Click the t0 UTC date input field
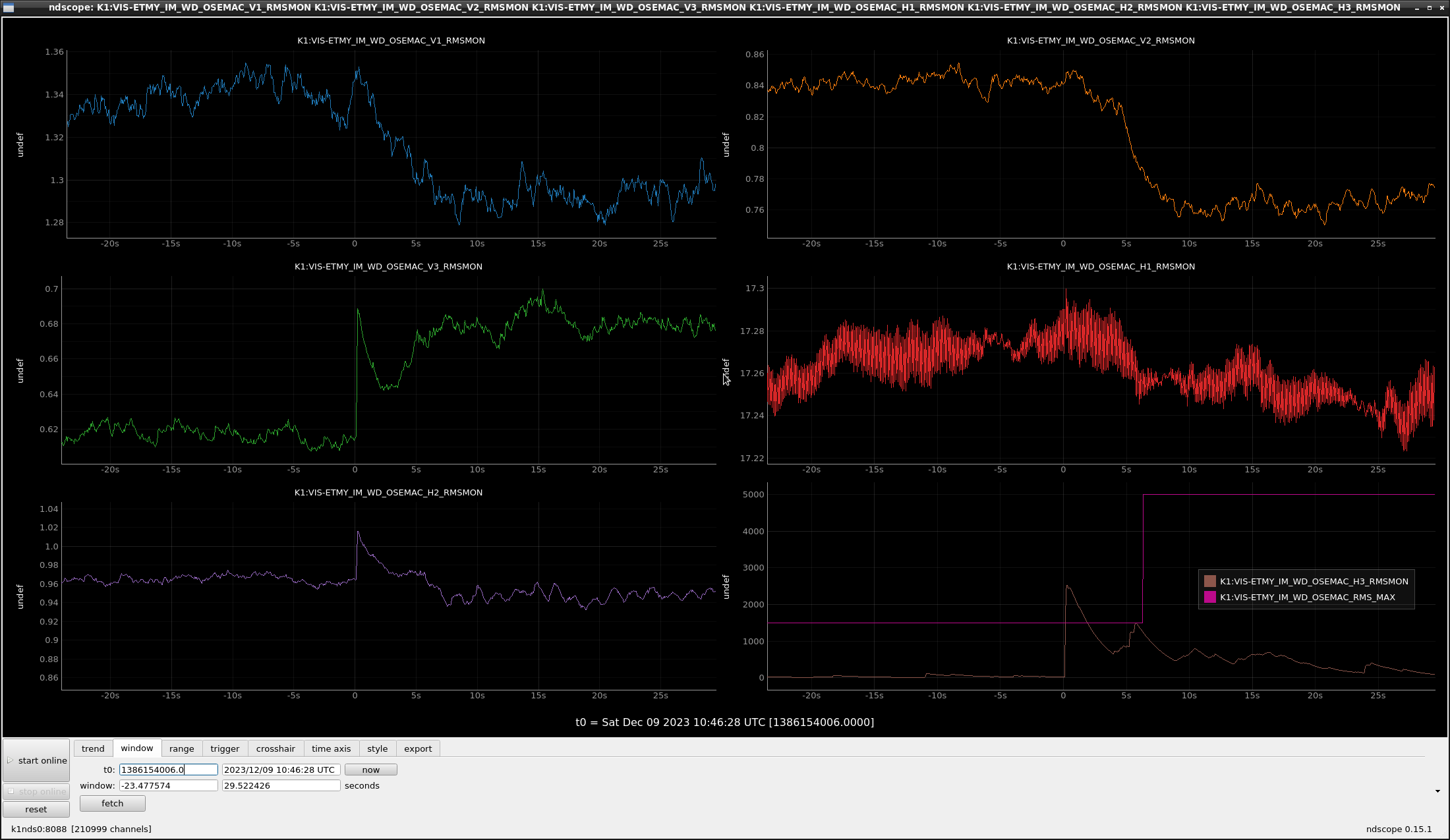1450x840 pixels. 281,770
